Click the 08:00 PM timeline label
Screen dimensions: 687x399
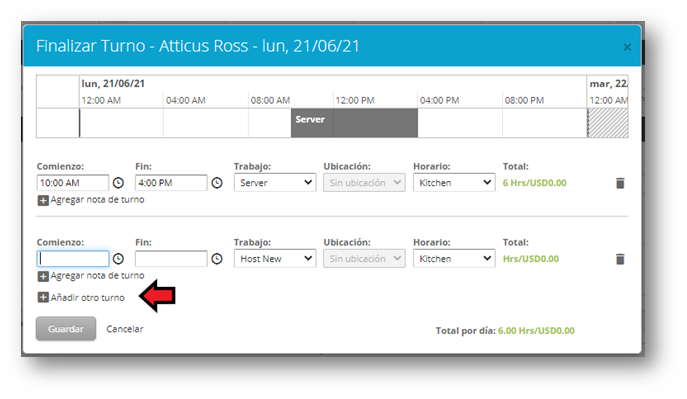[524, 100]
